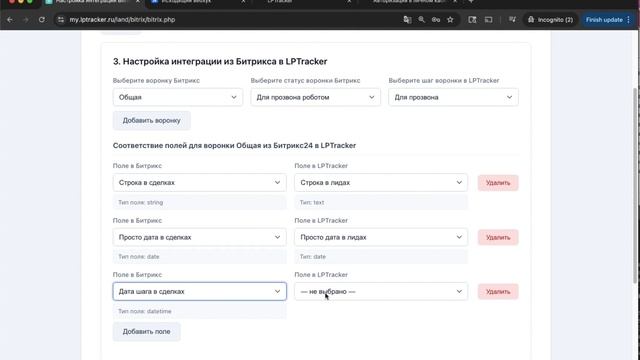Click the Finish update button
640x360 pixels.
pos(604,20)
